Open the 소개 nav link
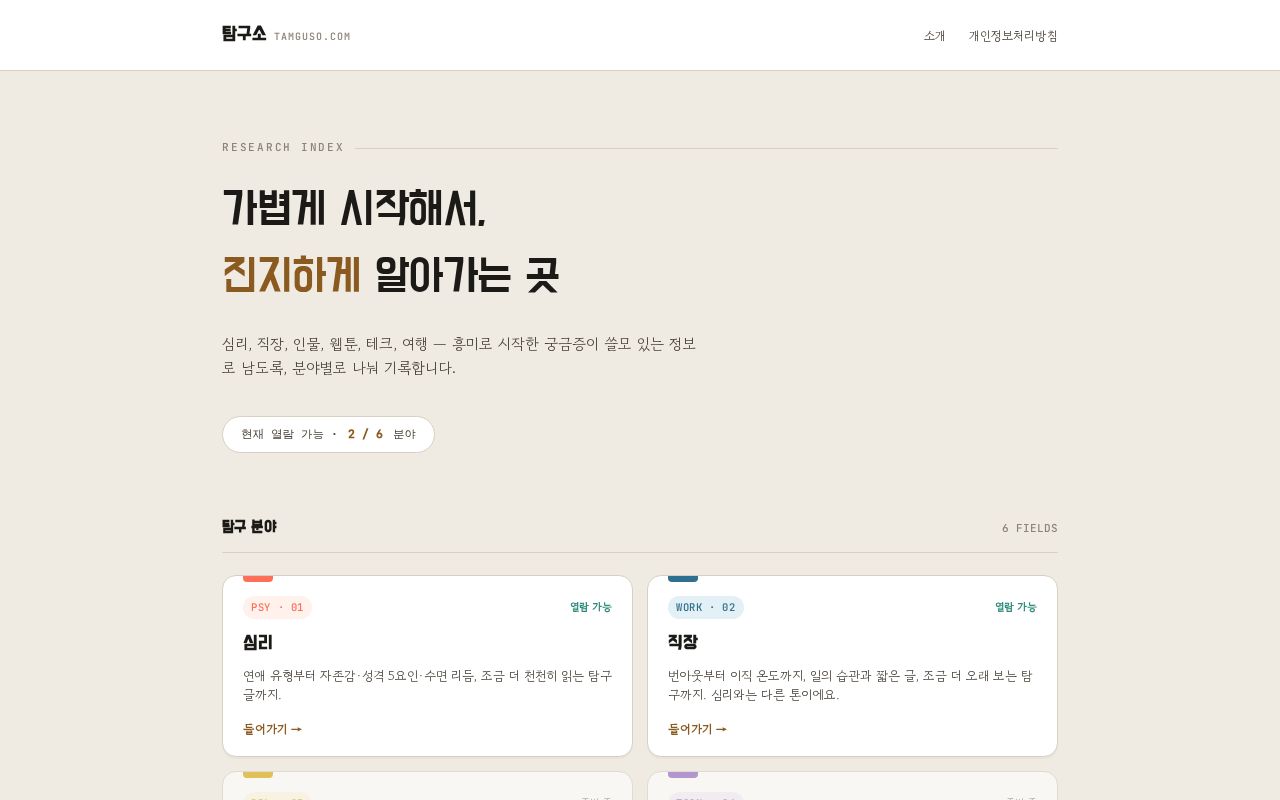Viewport: 1280px width, 800px height. tap(934, 36)
